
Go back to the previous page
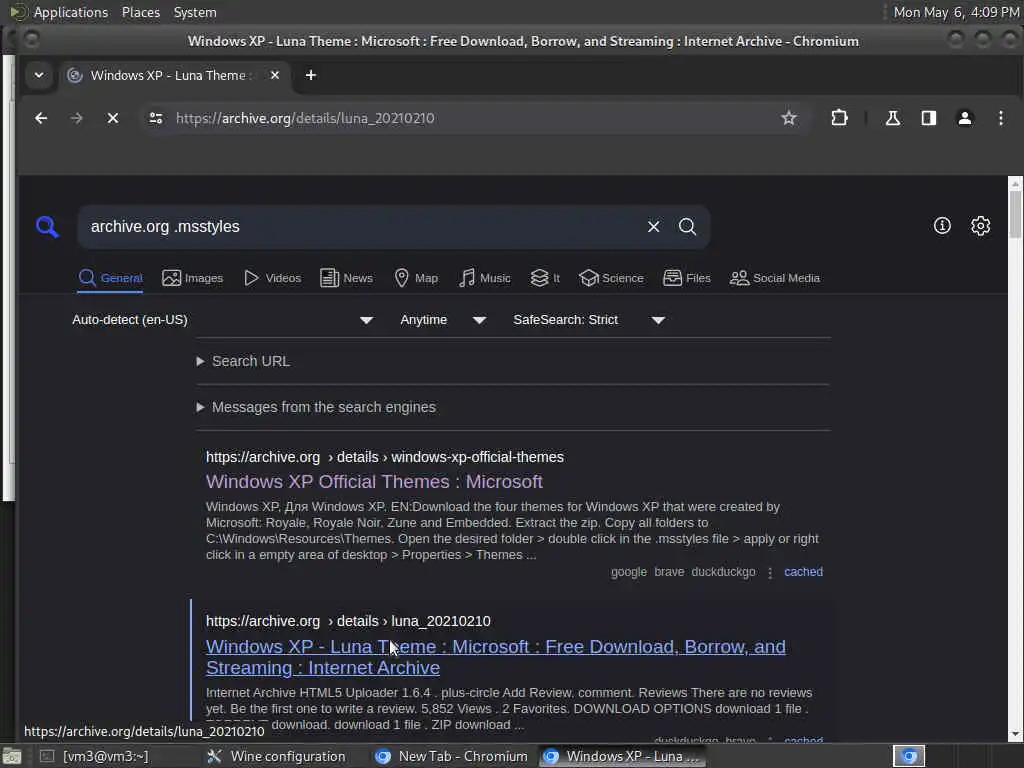pyautogui.click(x=41, y=118)
